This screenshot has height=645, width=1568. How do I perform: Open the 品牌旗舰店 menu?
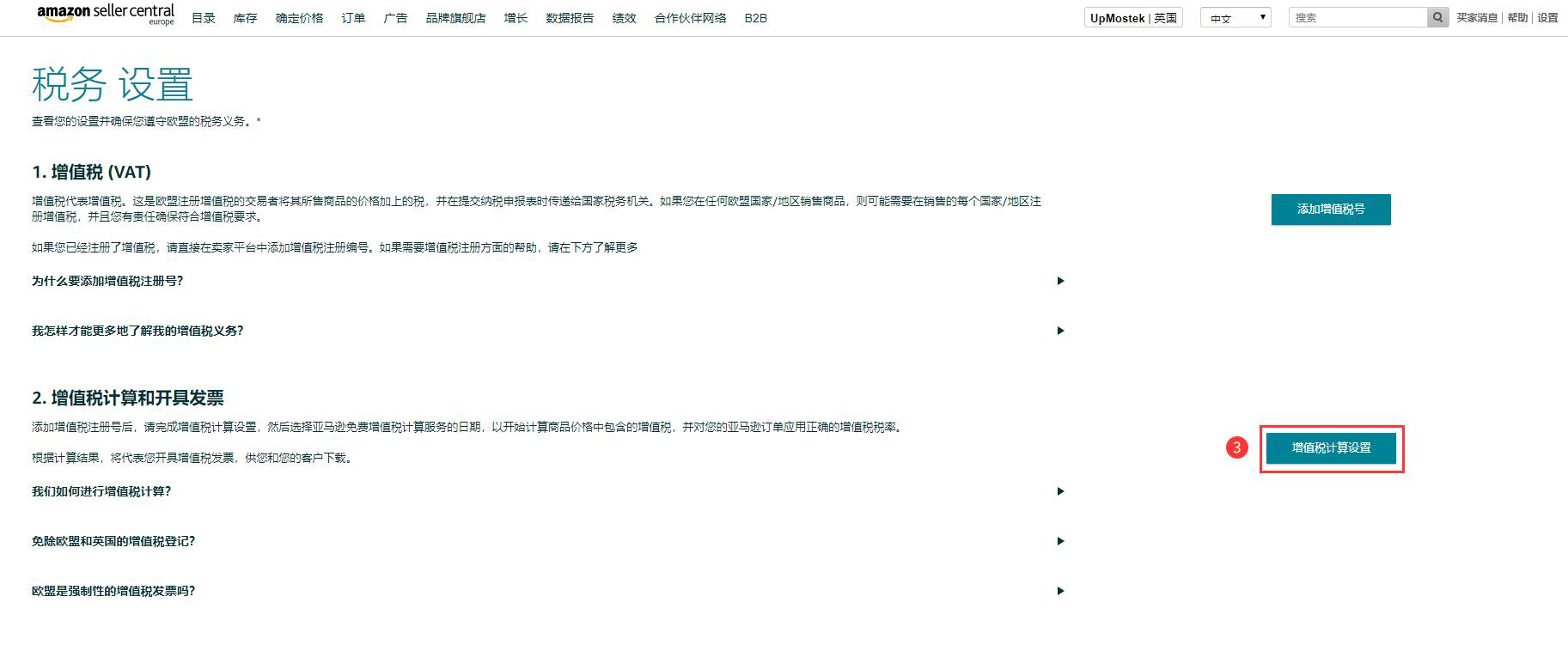coord(455,18)
